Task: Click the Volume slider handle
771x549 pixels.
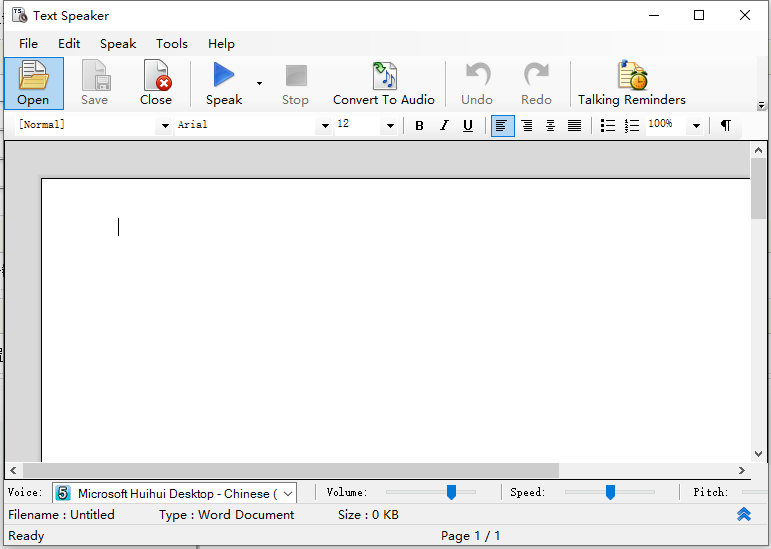Action: coord(451,492)
